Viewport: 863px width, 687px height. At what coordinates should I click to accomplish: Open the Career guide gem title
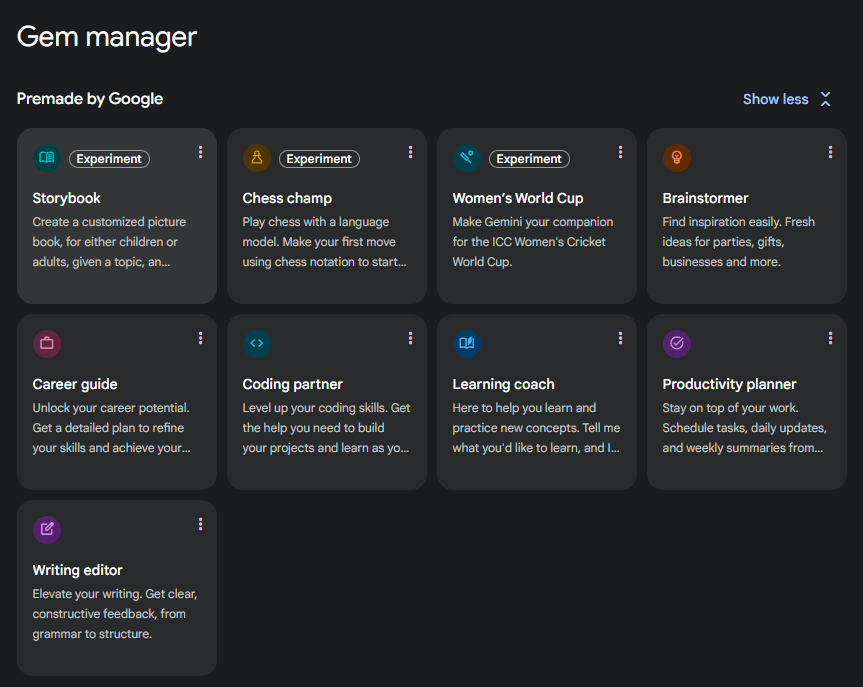75,384
